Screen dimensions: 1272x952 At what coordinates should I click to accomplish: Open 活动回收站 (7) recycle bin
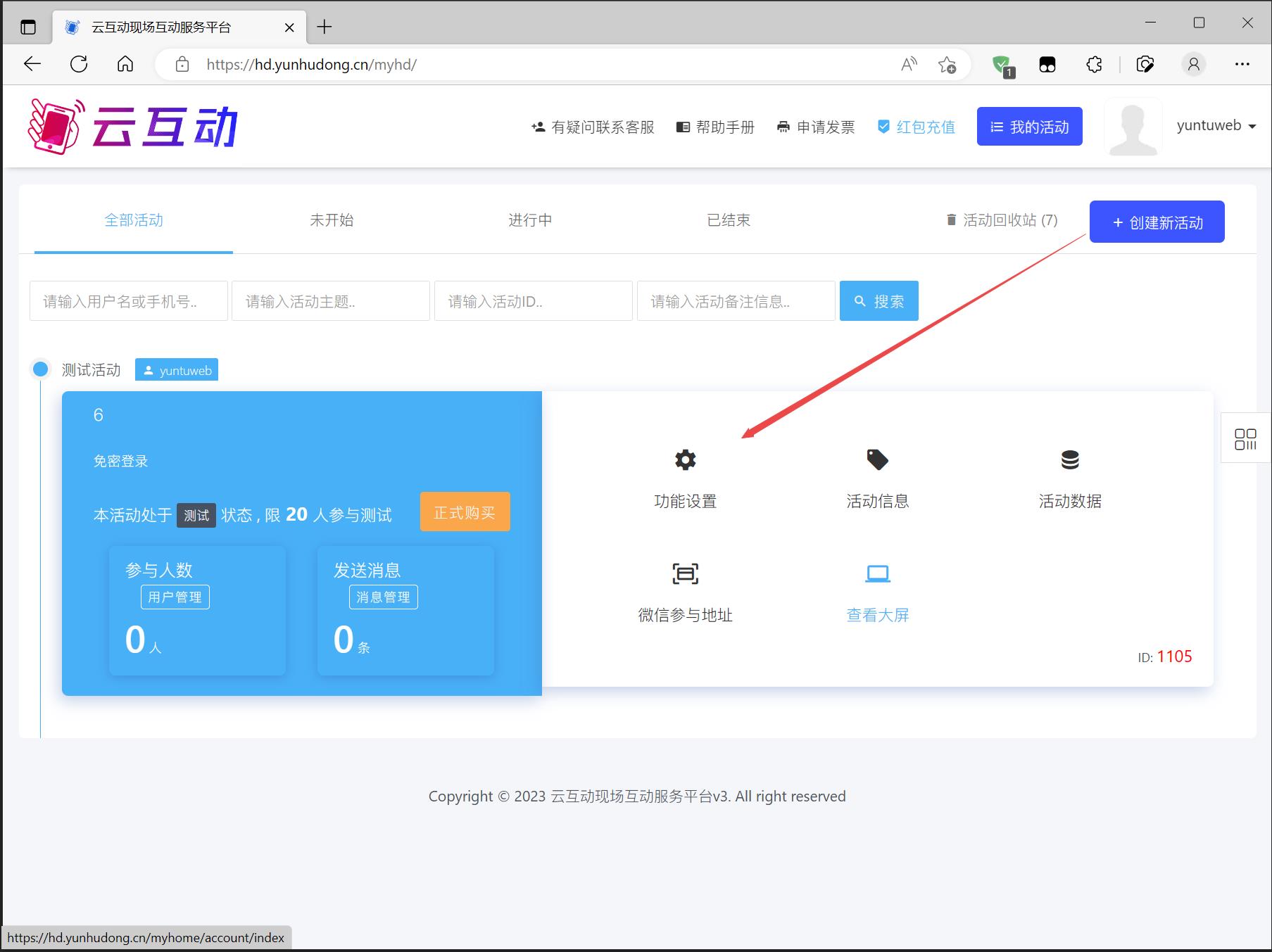(x=1002, y=220)
